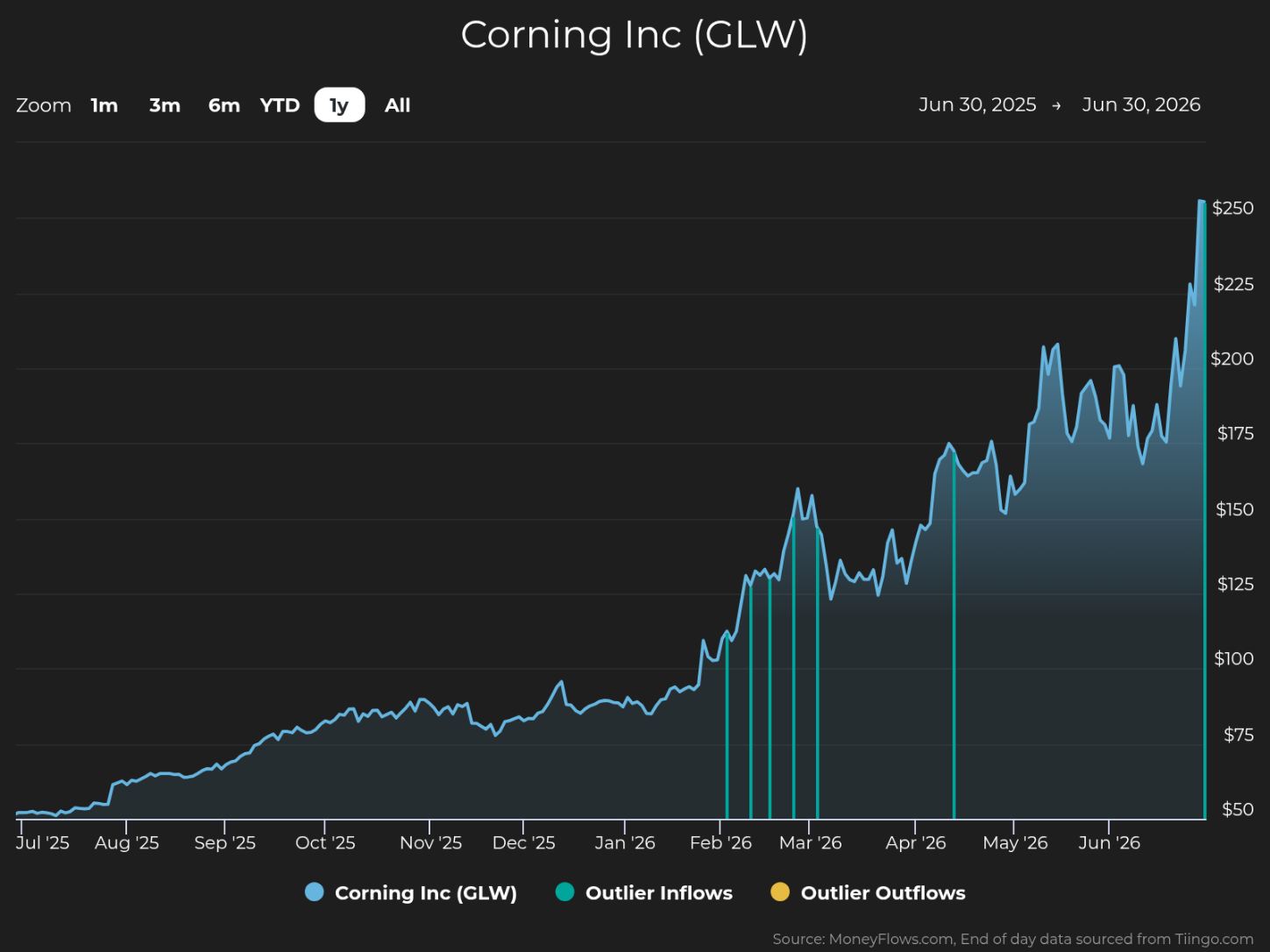1270x952 pixels.
Task: Click the $100 y-axis label
Action: (1233, 658)
